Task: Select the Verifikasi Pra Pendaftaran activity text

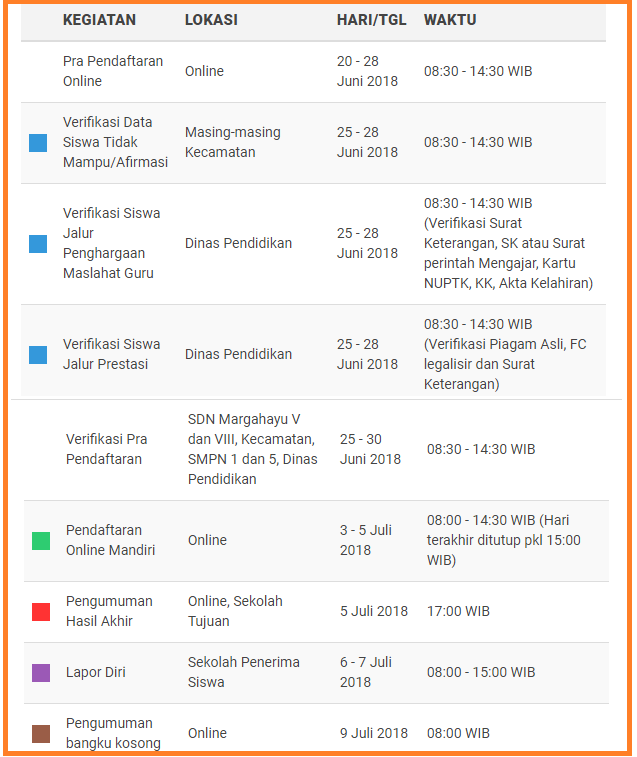Action: [106, 449]
